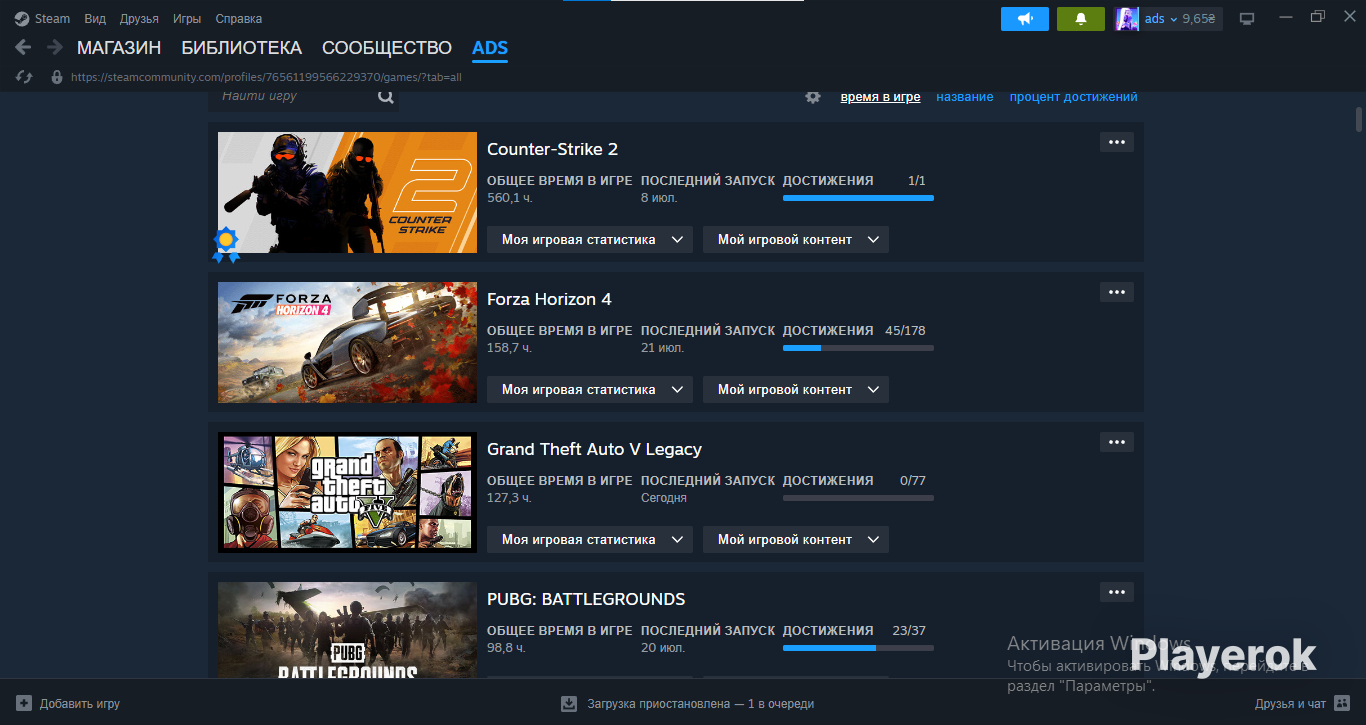The image size is (1366, 725).
Task: Expand Forza Horizon 4 'Мой игровой контент' dropdown
Action: [796, 390]
